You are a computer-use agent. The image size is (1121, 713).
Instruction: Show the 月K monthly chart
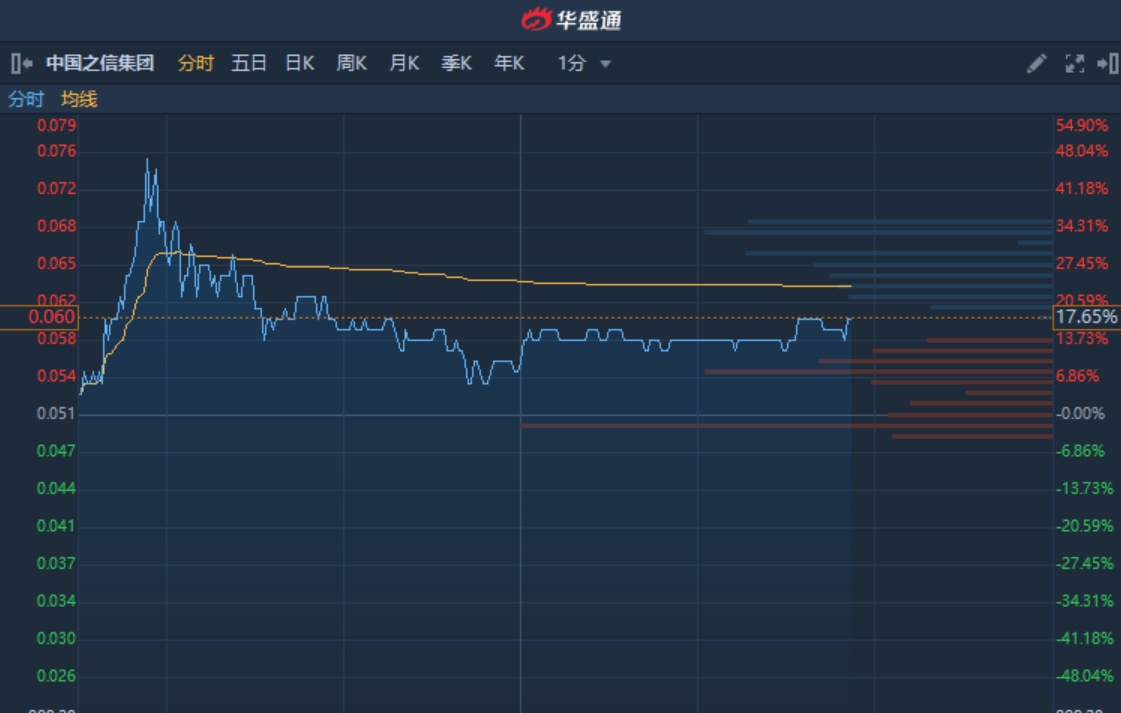point(404,64)
